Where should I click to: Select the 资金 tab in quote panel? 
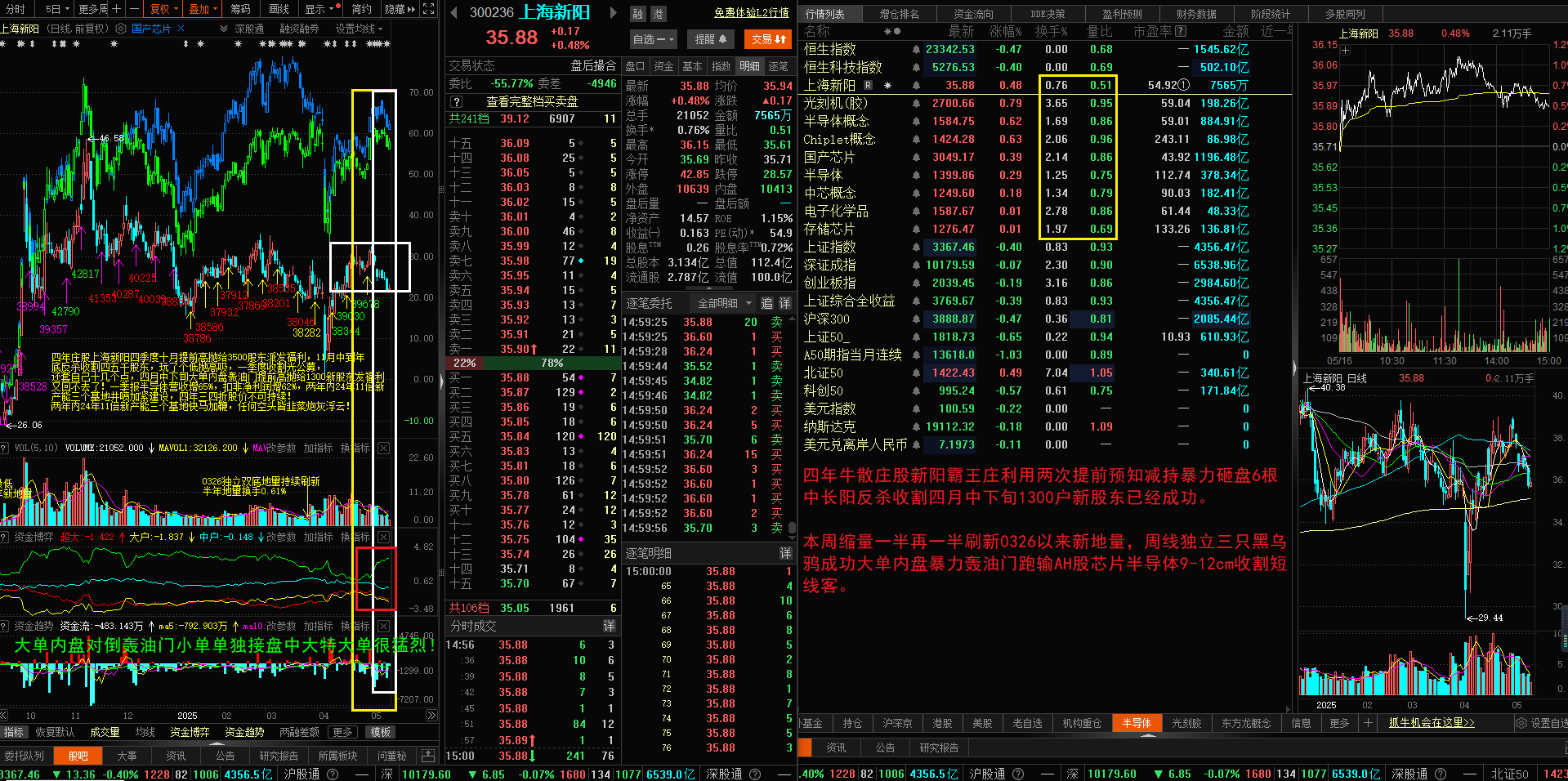pyautogui.click(x=664, y=66)
